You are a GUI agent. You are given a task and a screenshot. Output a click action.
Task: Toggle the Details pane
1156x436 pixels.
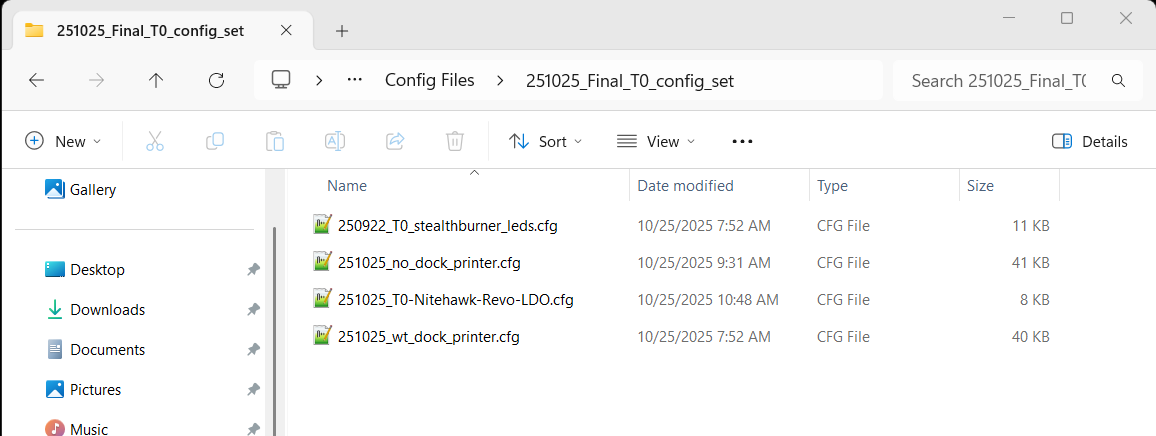pyautogui.click(x=1090, y=141)
